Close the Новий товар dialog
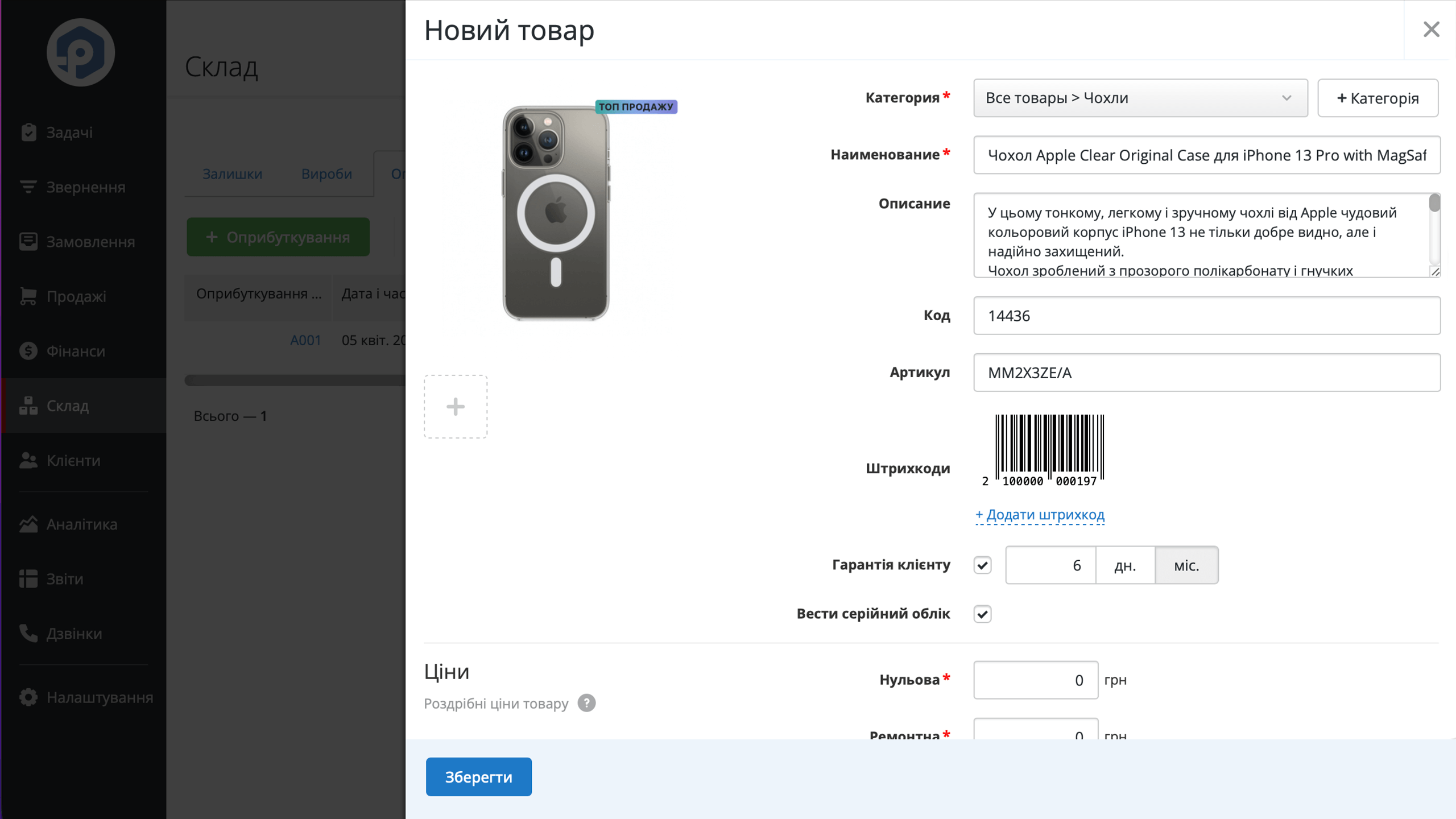1456x819 pixels. pyautogui.click(x=1431, y=30)
